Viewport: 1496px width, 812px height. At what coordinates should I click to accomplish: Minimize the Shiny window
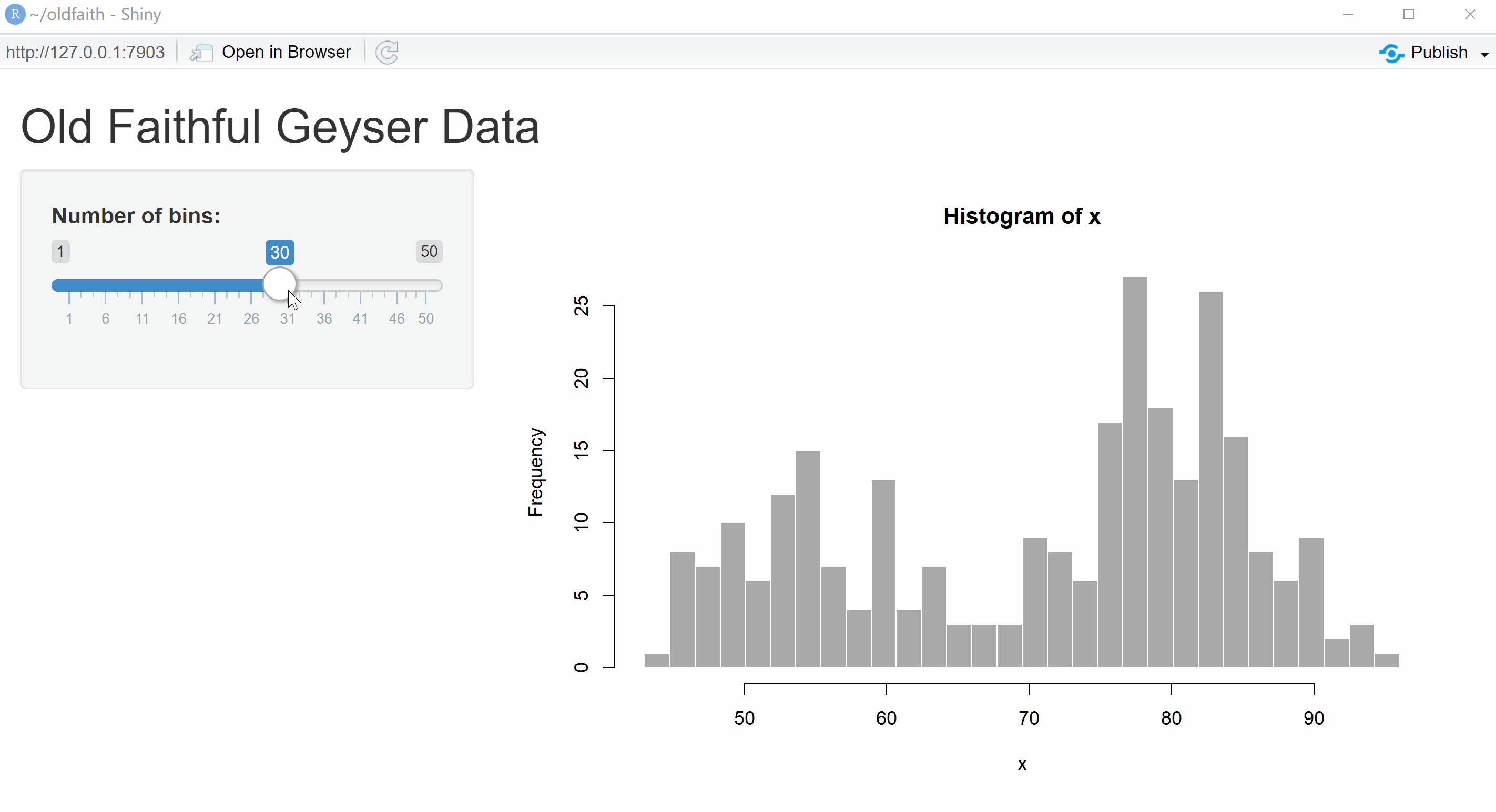(x=1348, y=14)
